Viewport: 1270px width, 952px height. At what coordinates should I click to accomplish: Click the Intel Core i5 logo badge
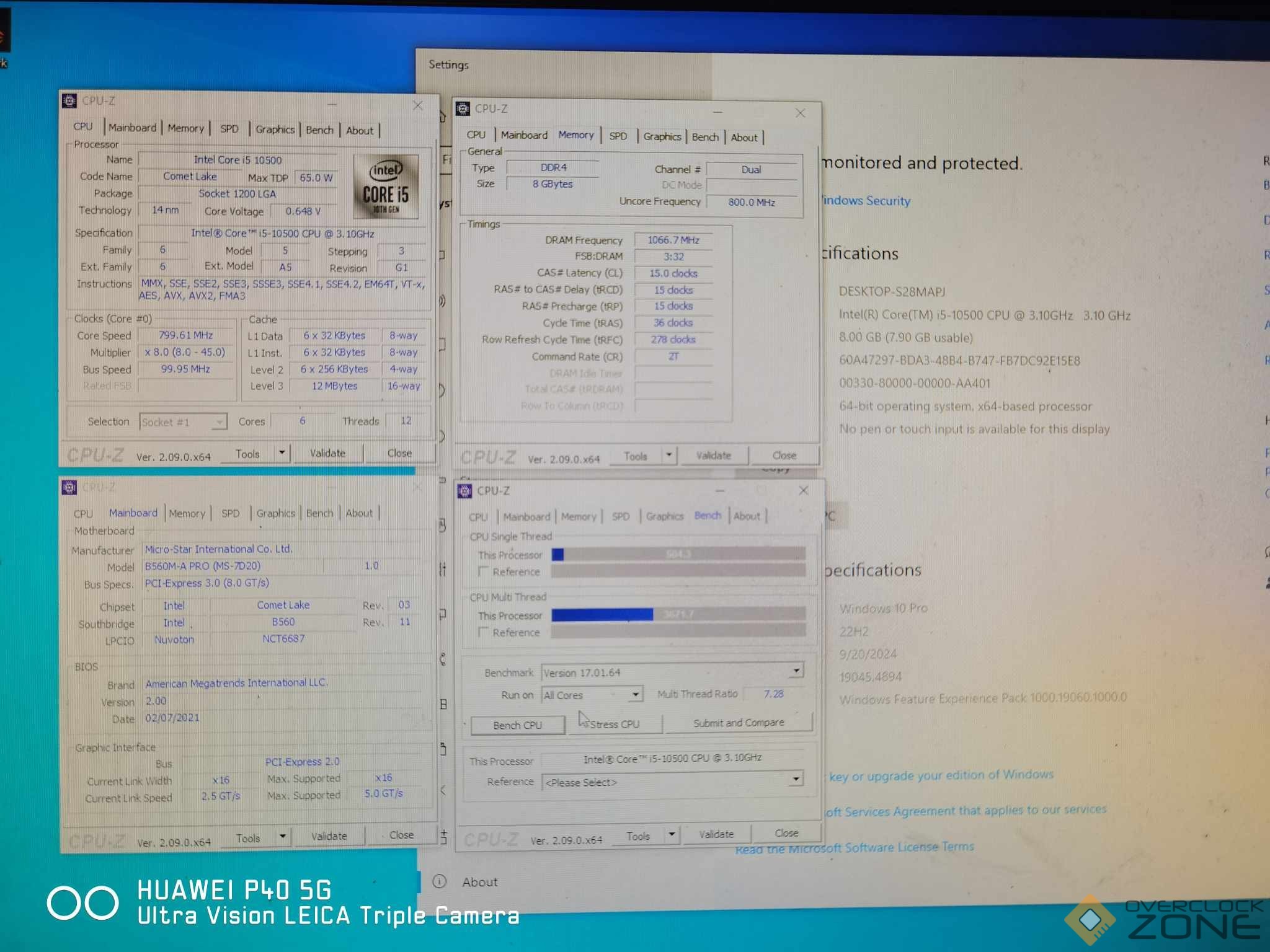pos(386,187)
